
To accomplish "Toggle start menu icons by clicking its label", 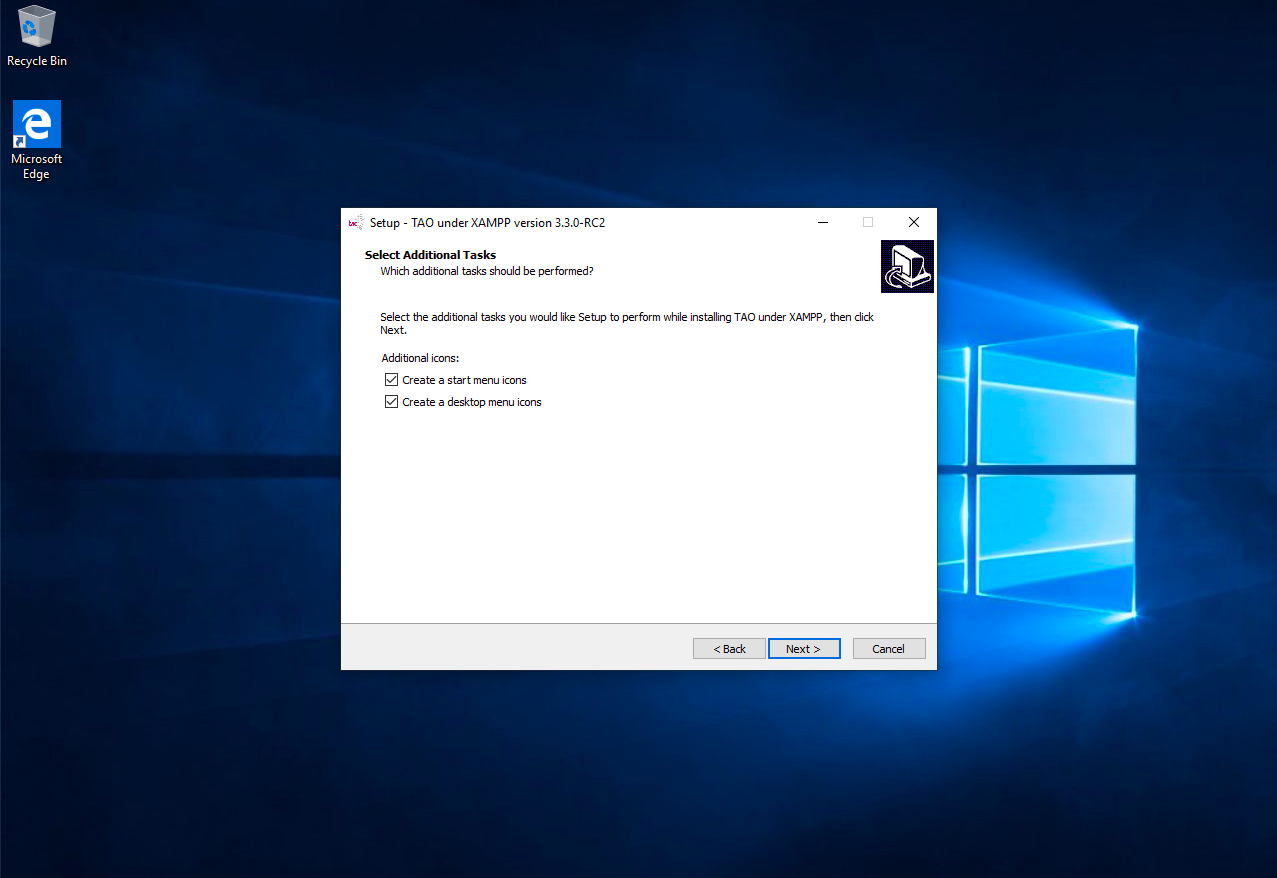I will 464,379.
